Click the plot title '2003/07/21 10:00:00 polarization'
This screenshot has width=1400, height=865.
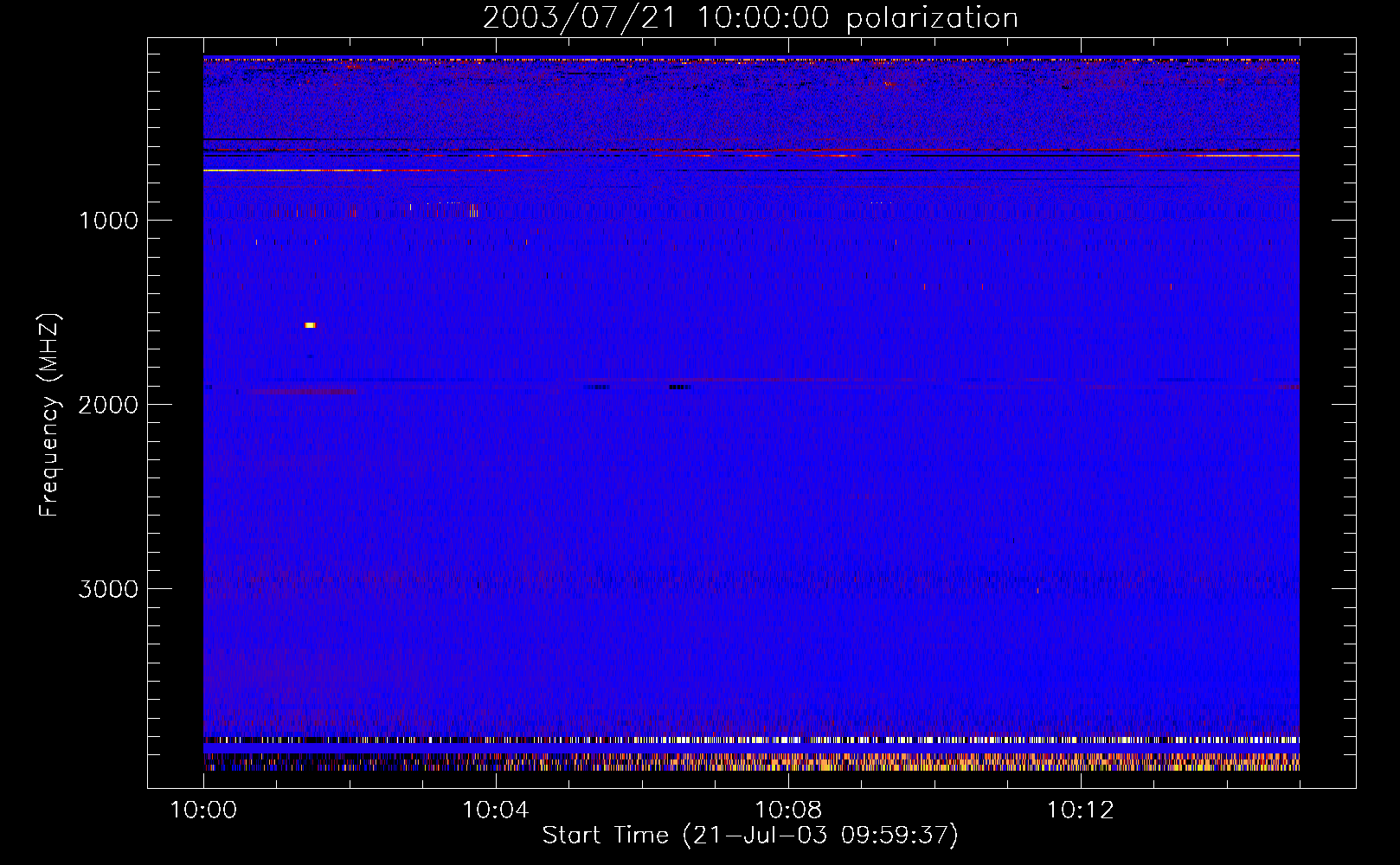[750, 17]
